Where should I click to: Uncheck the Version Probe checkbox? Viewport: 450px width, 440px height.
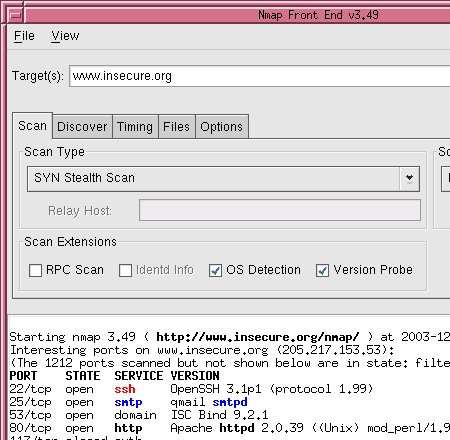pyautogui.click(x=322, y=270)
